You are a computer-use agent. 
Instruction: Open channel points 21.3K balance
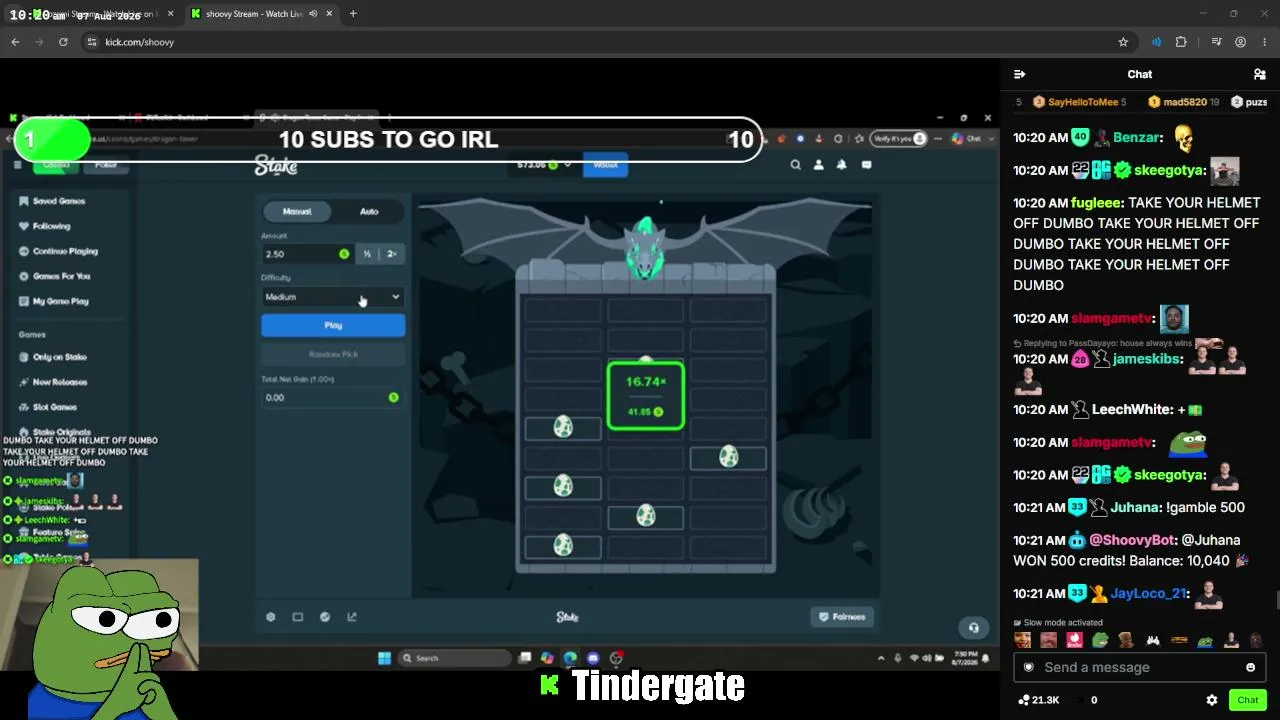coord(1038,700)
